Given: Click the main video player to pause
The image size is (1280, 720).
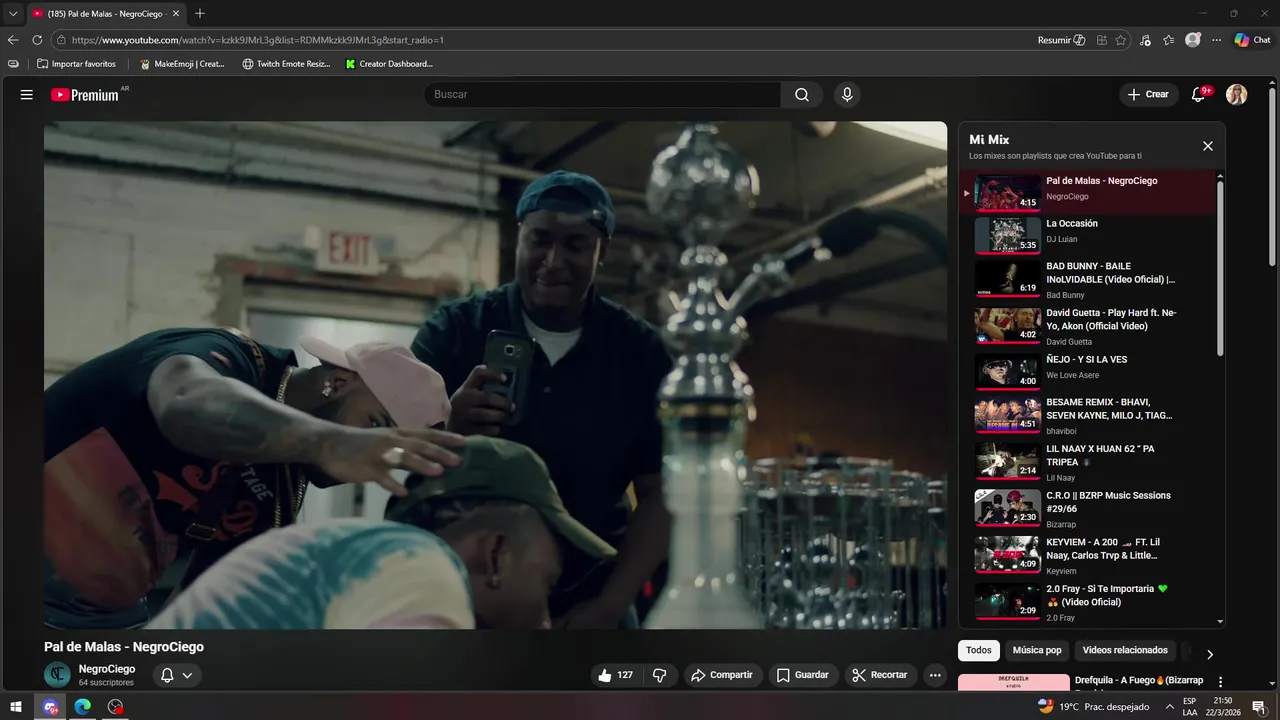Looking at the screenshot, I should (x=495, y=375).
